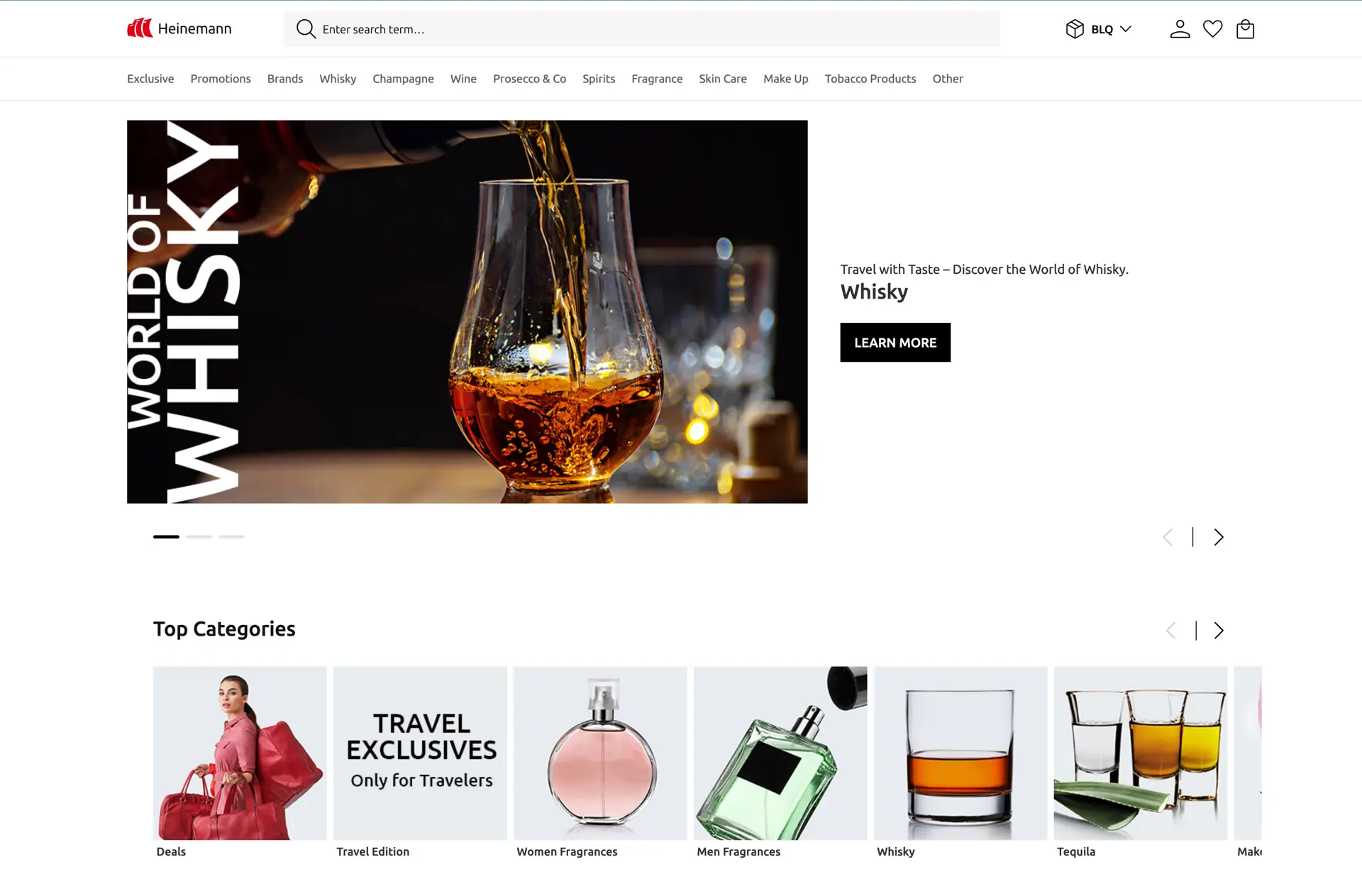
Task: Open the Women Fragrances category image
Action: (x=600, y=753)
